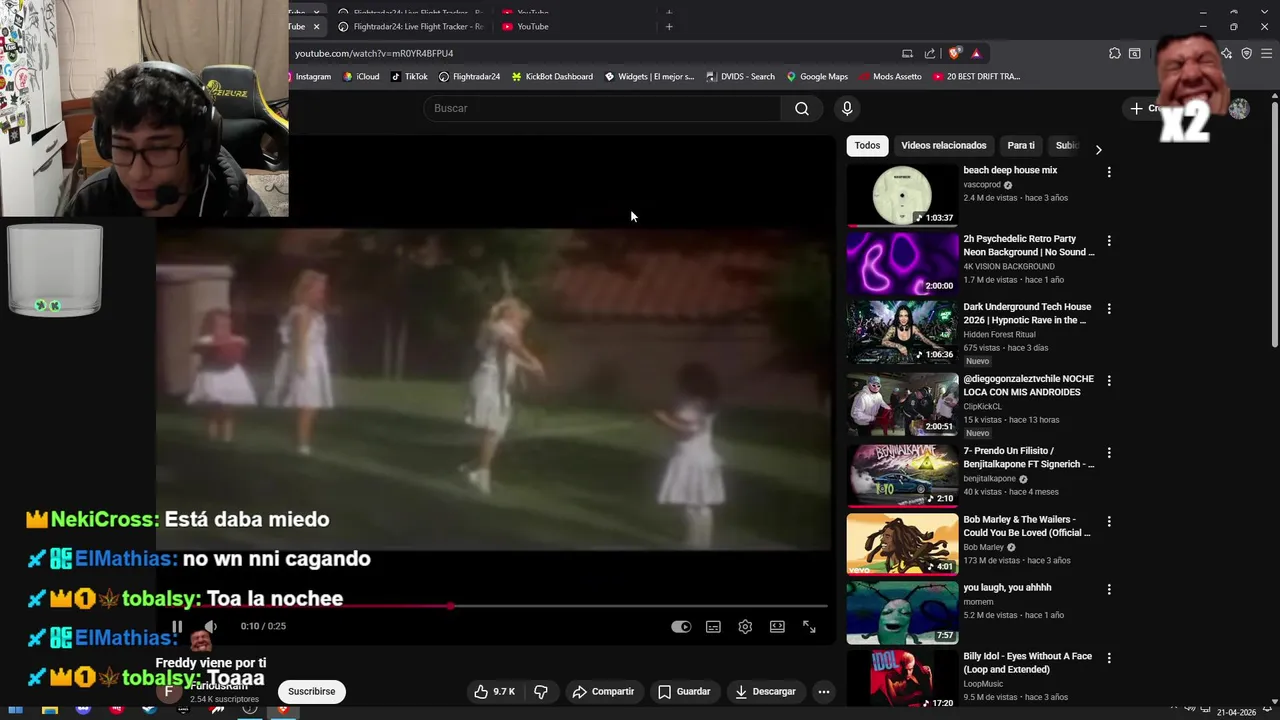The image size is (1280, 720).
Task: Open TikTok bookmark
Action: 409,77
